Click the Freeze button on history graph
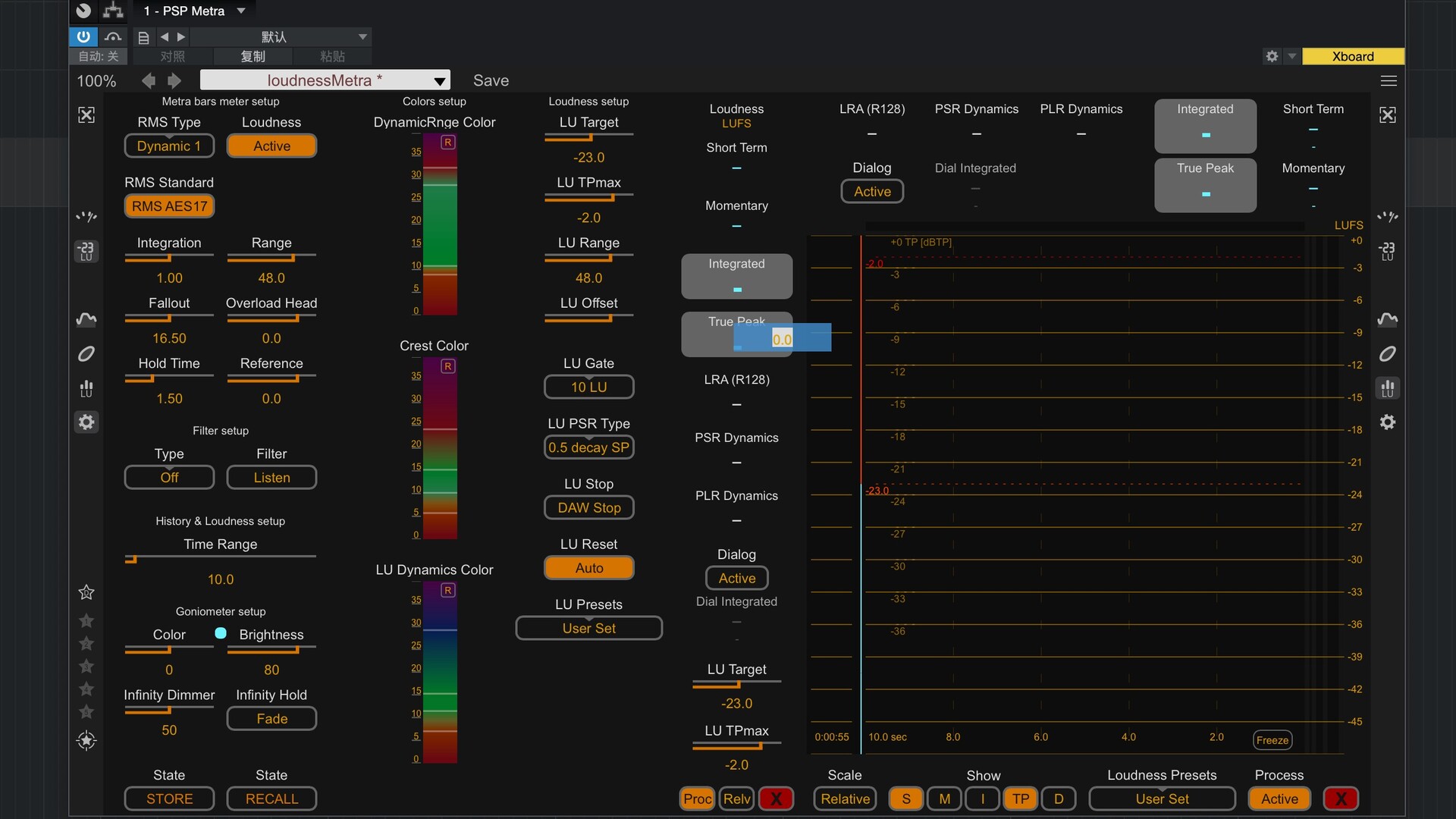Screen dimensions: 1456x819 [1272, 740]
